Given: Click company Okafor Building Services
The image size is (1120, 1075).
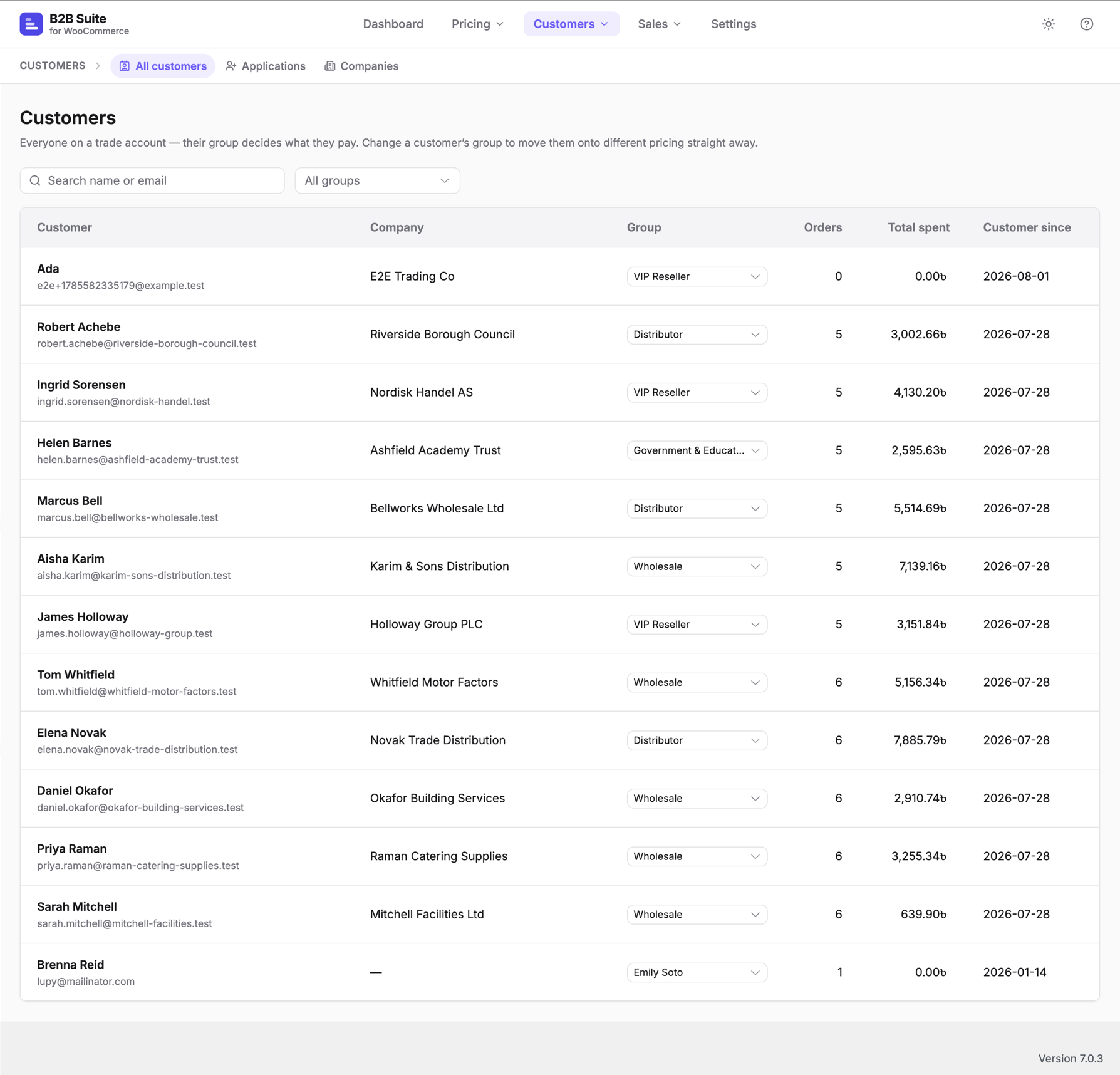Looking at the screenshot, I should coord(437,798).
